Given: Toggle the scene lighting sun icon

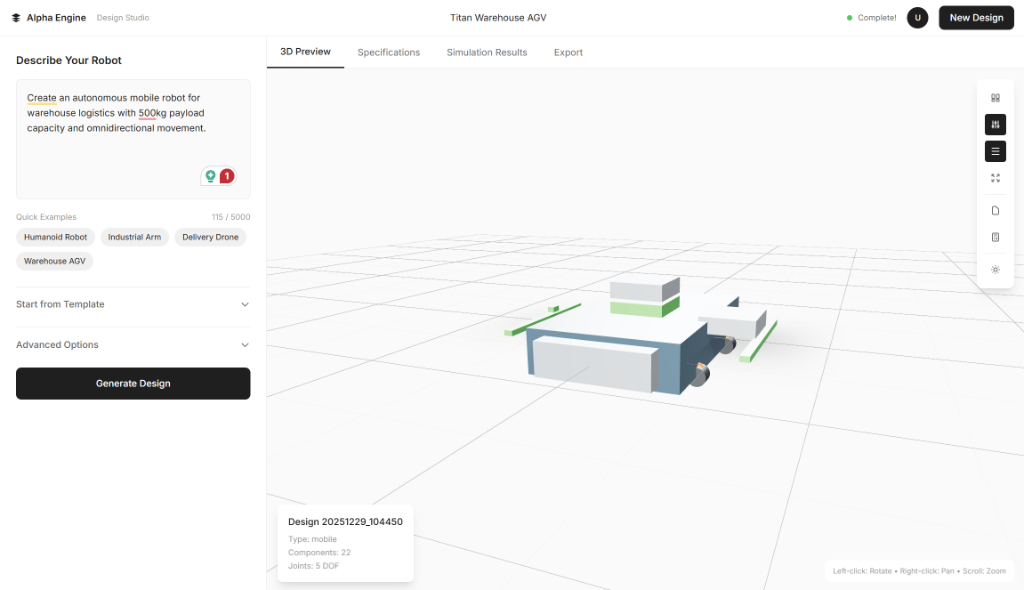Looking at the screenshot, I should pyautogui.click(x=995, y=269).
